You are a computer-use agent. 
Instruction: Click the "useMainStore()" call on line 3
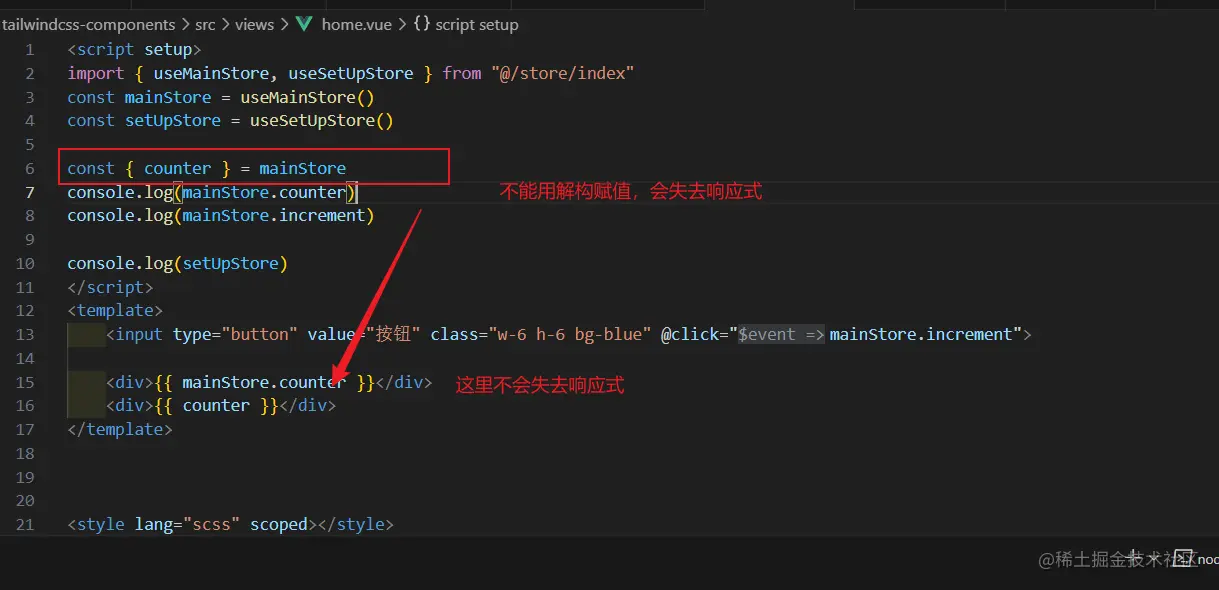[307, 97]
